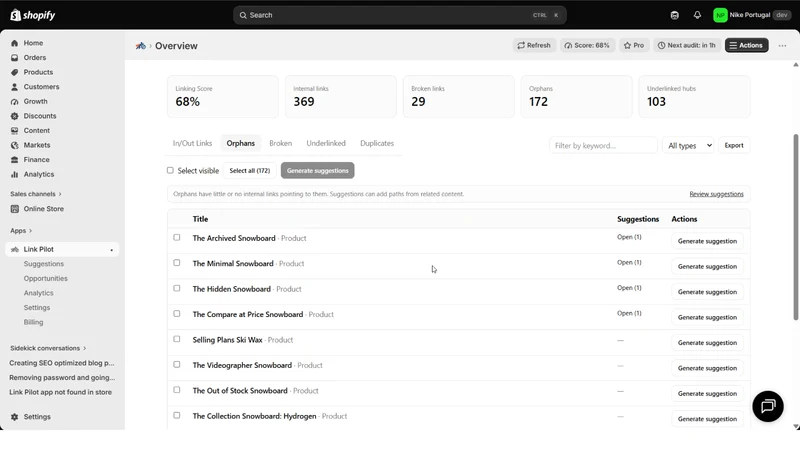
Task: Generate suggestion for The Archived Snowboard
Action: coord(707,241)
